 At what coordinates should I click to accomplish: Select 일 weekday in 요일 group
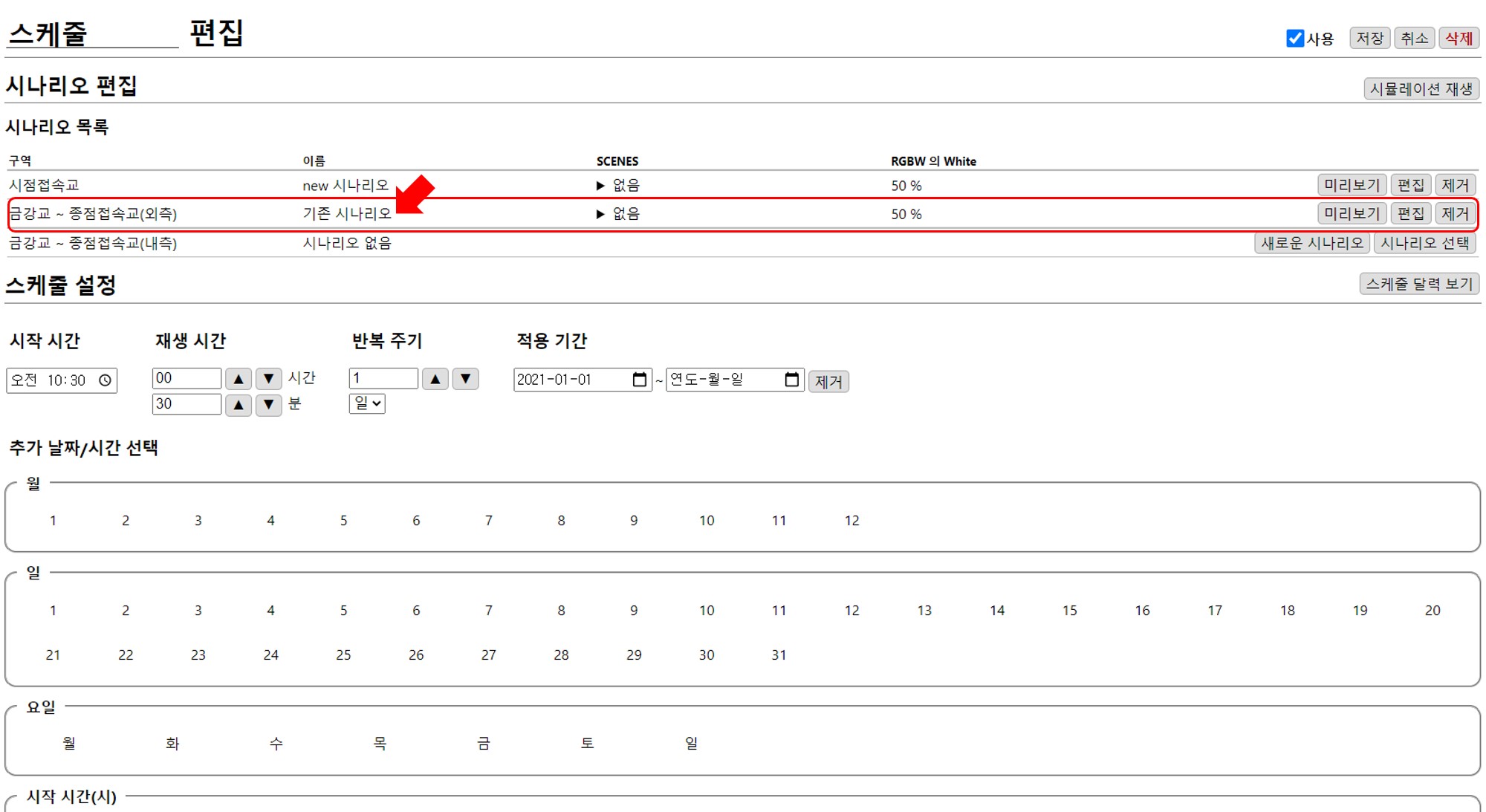point(691,744)
